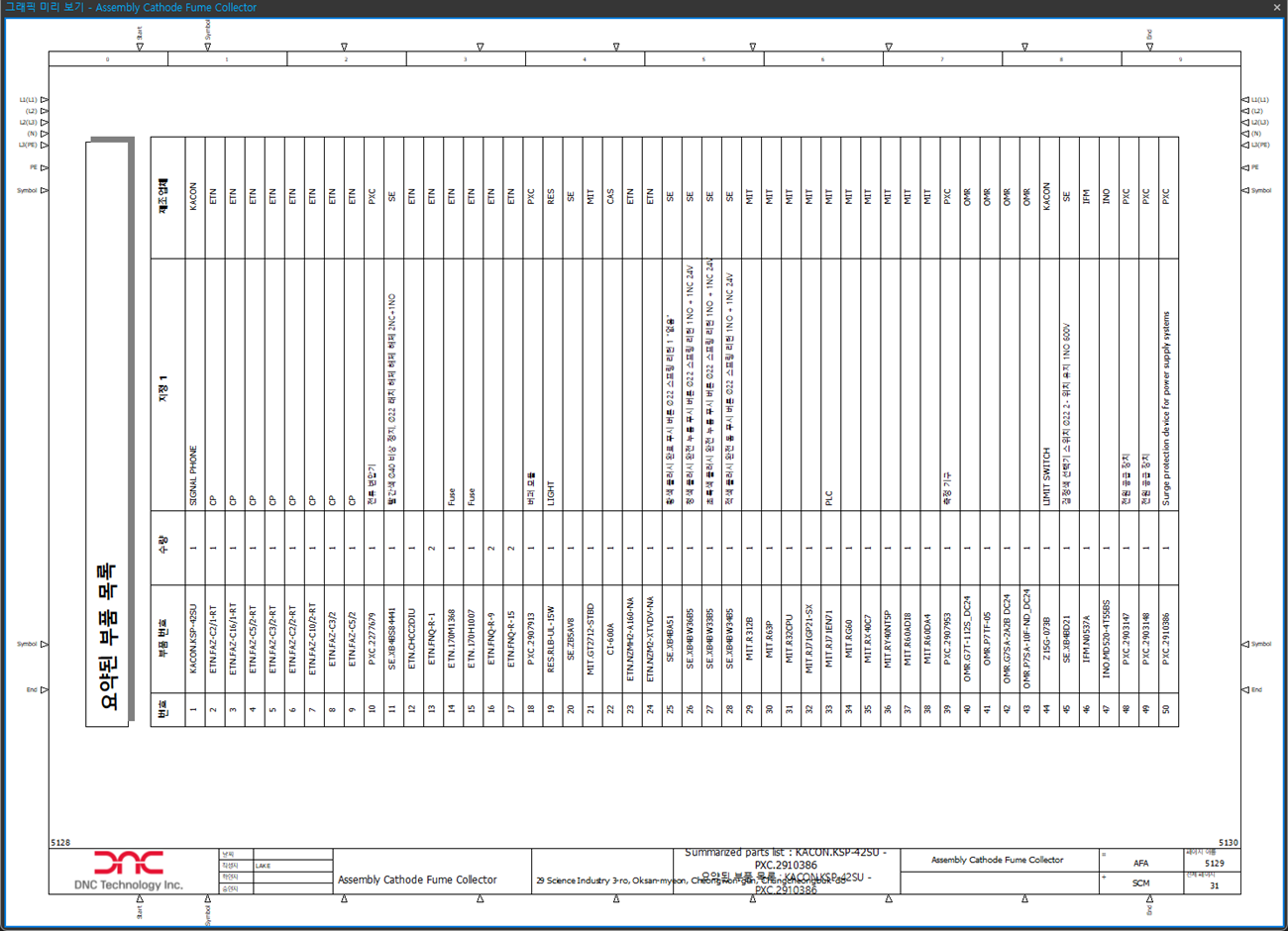The width and height of the screenshot is (1288, 931).
Task: Select ruler column header 7
Action: click(942, 59)
